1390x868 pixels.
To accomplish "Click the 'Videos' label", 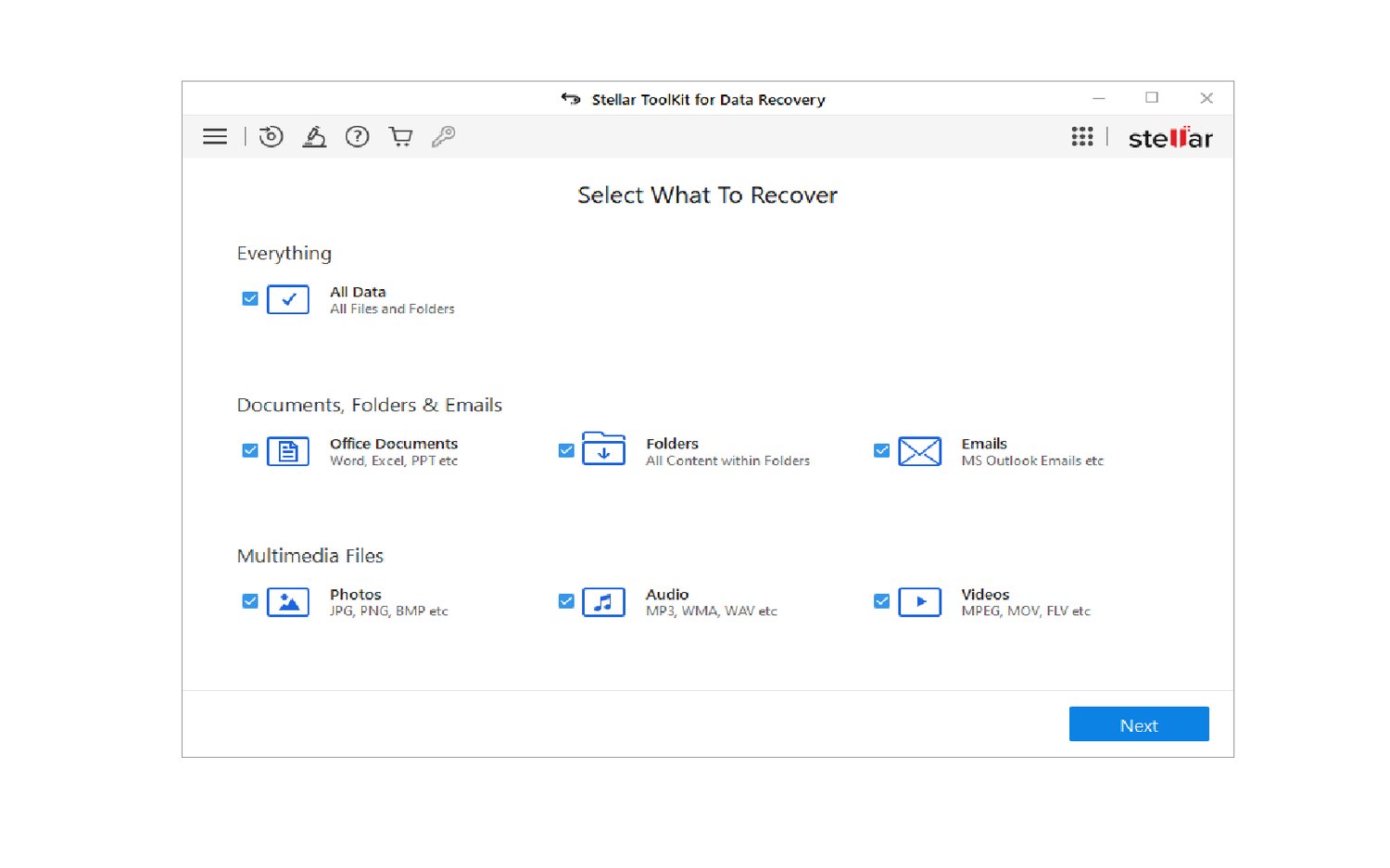I will [x=985, y=595].
